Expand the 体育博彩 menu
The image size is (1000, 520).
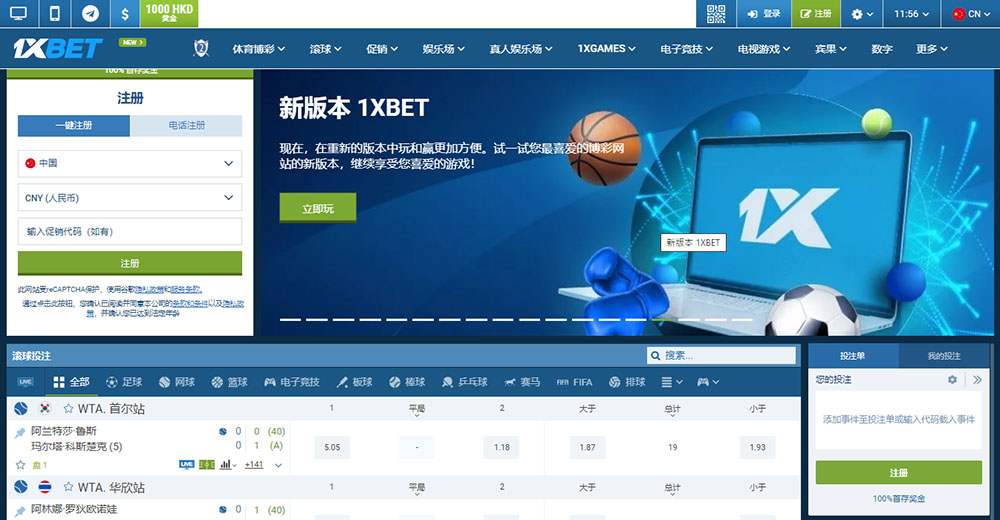tap(258, 48)
